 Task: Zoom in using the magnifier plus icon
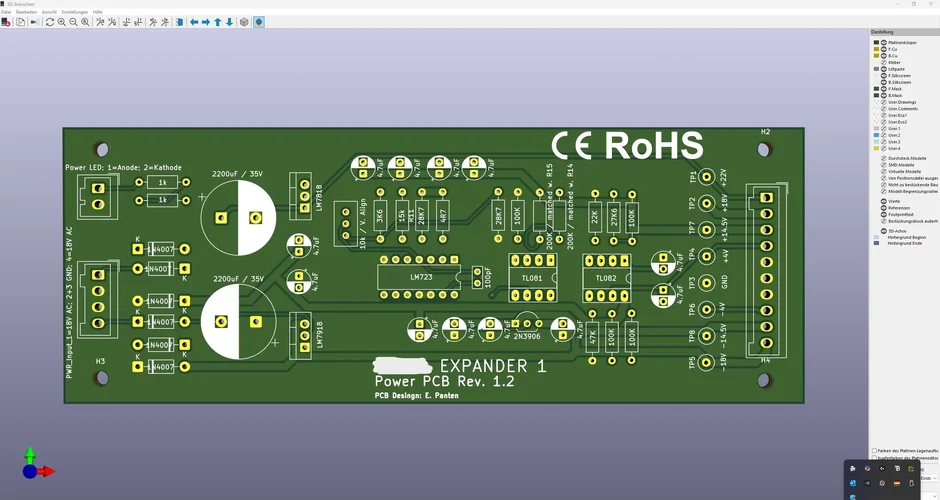62,22
